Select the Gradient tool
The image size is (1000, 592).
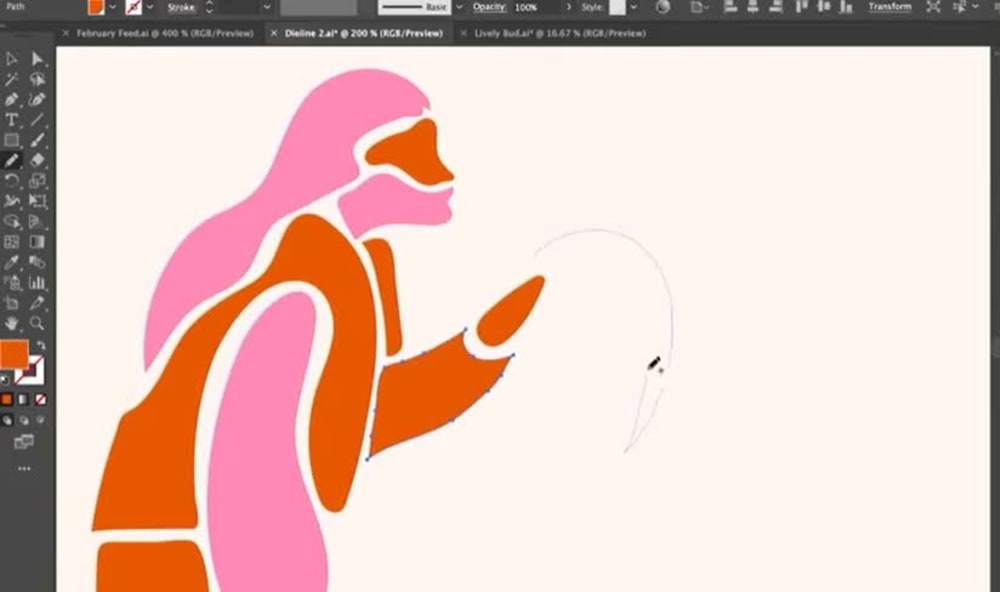[37, 242]
